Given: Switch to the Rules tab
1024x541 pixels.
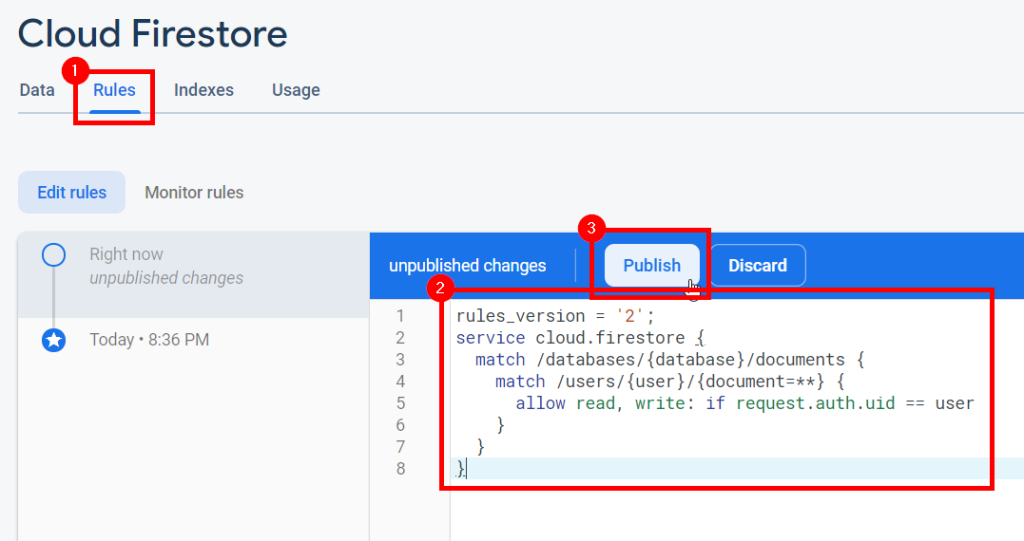Looking at the screenshot, I should click(114, 90).
